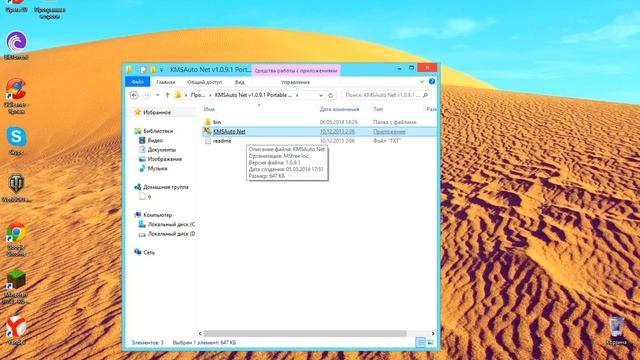Open quick access toolbar customize arrow
Viewport: 640px width, 360px height.
point(162,70)
